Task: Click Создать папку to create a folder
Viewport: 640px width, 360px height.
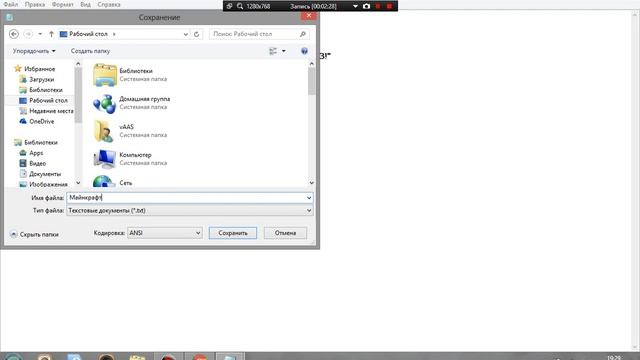Action: (90, 51)
